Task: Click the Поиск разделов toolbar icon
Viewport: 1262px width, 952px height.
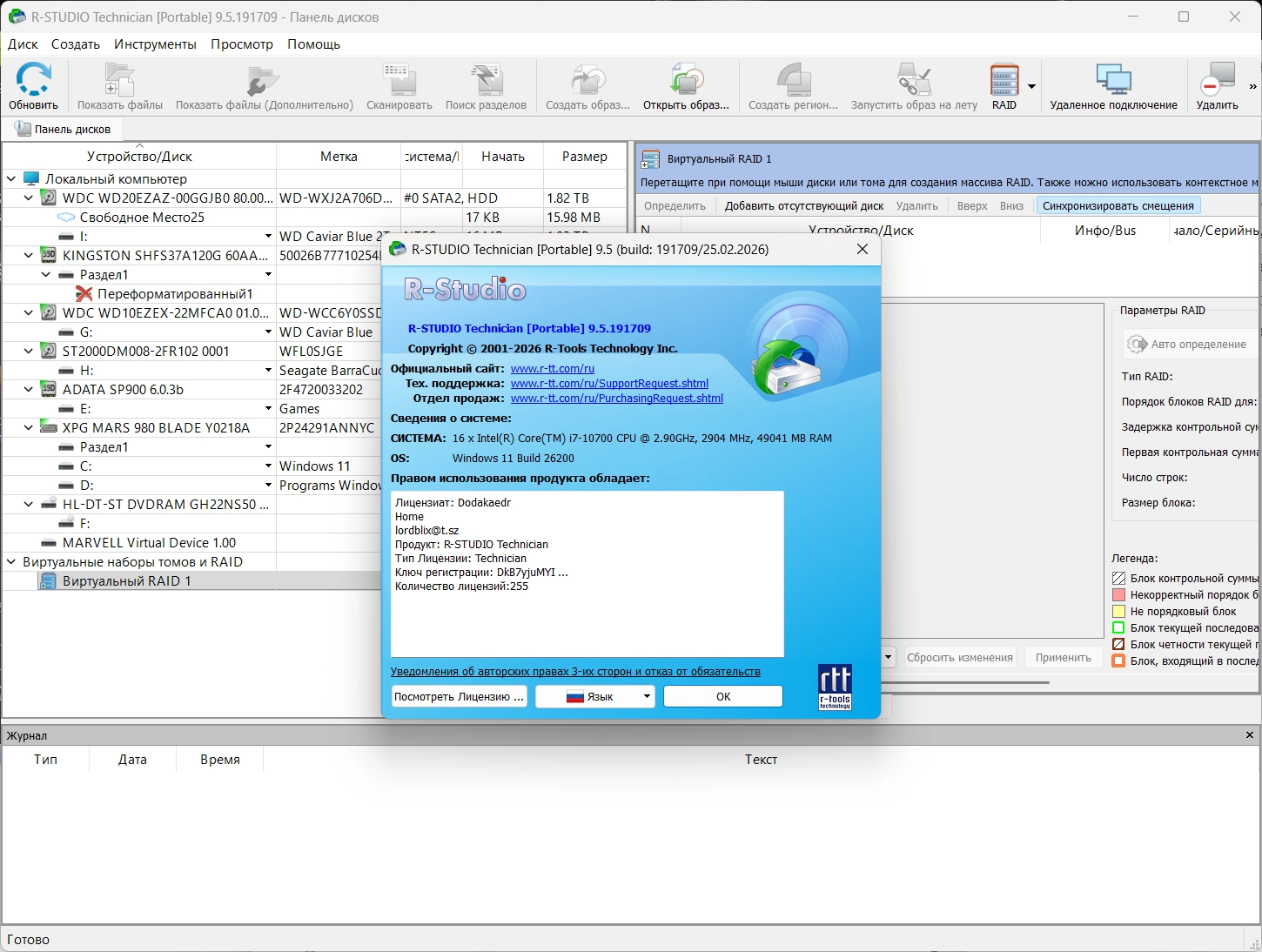Action: [486, 79]
